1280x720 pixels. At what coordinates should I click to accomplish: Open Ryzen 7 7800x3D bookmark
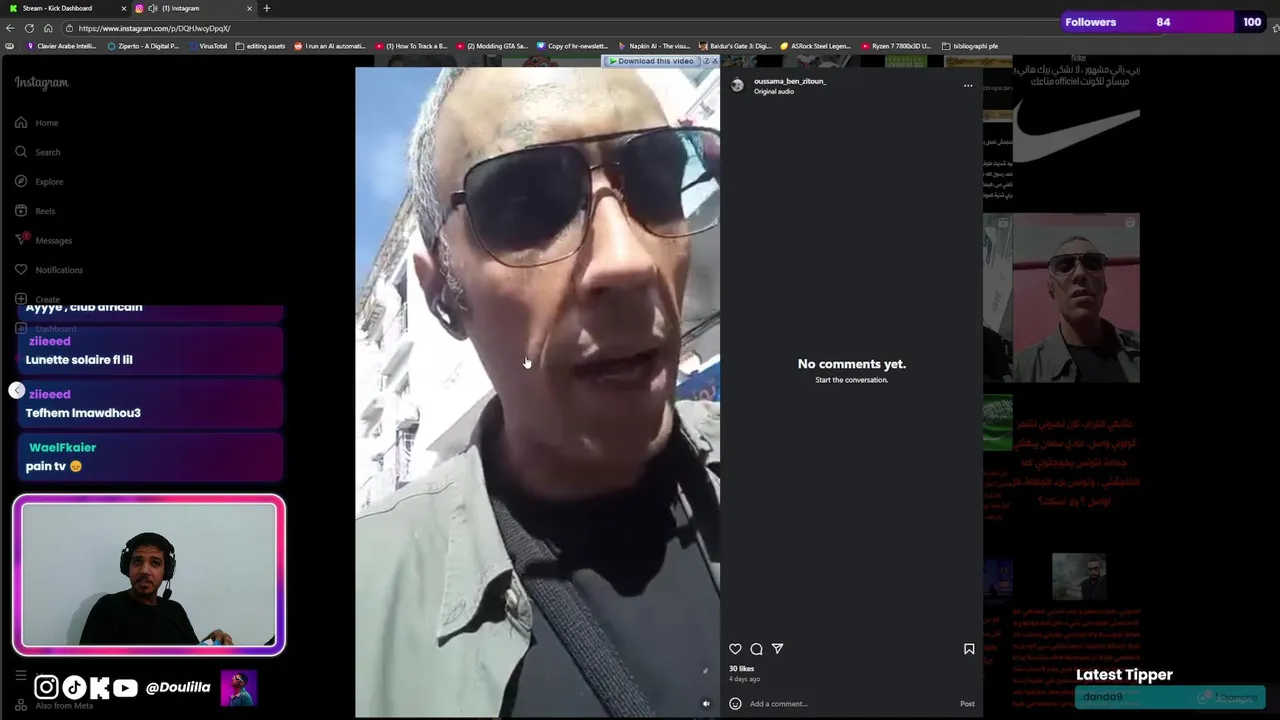(896, 46)
